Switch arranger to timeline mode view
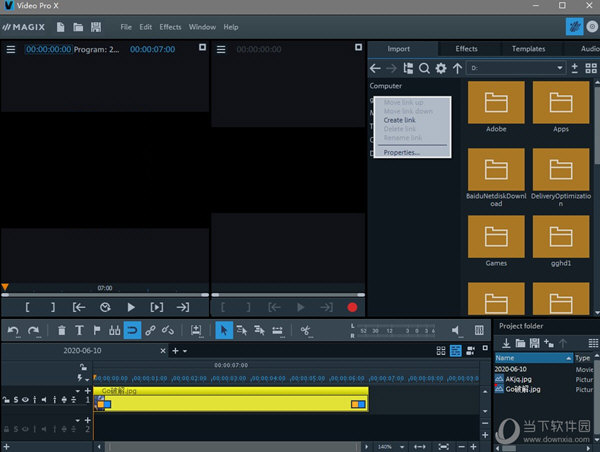600x452 pixels. coord(455,351)
